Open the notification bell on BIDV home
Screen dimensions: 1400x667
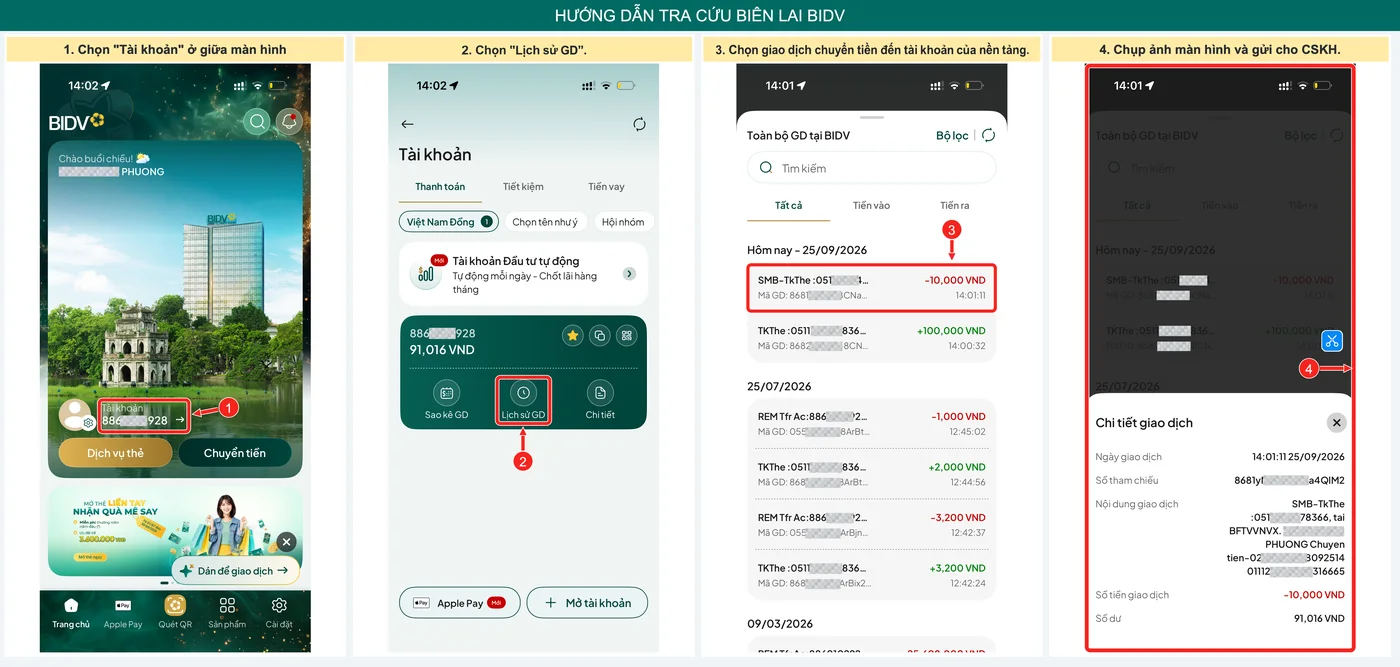pos(290,122)
